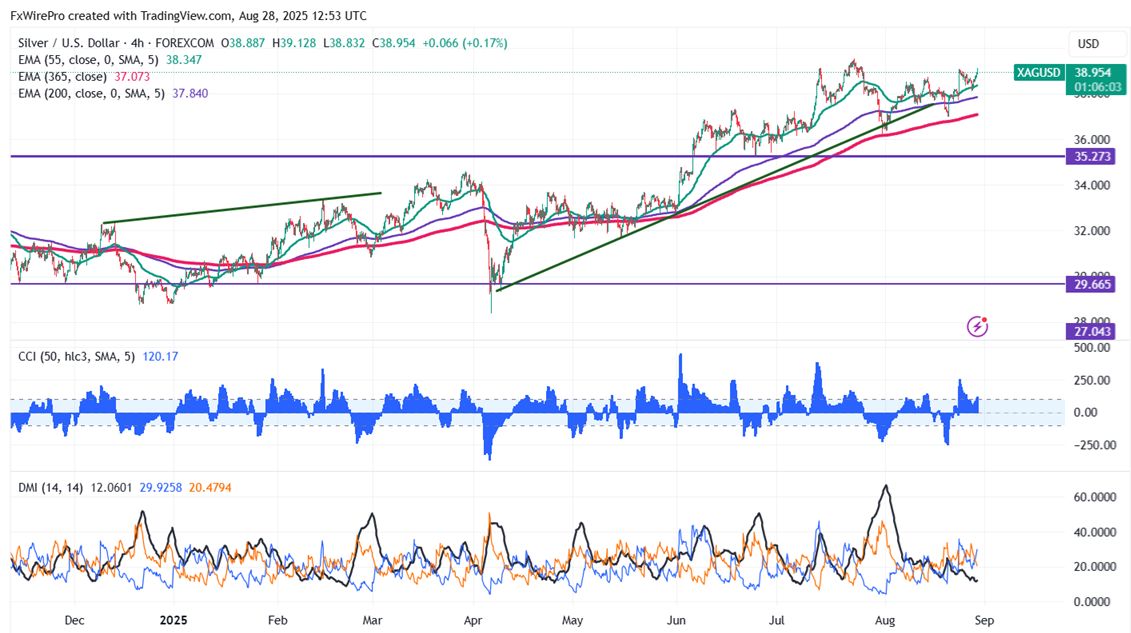The height and width of the screenshot is (633, 1131).
Task: Click the 32.000 price axis label
Action: (x=1092, y=231)
